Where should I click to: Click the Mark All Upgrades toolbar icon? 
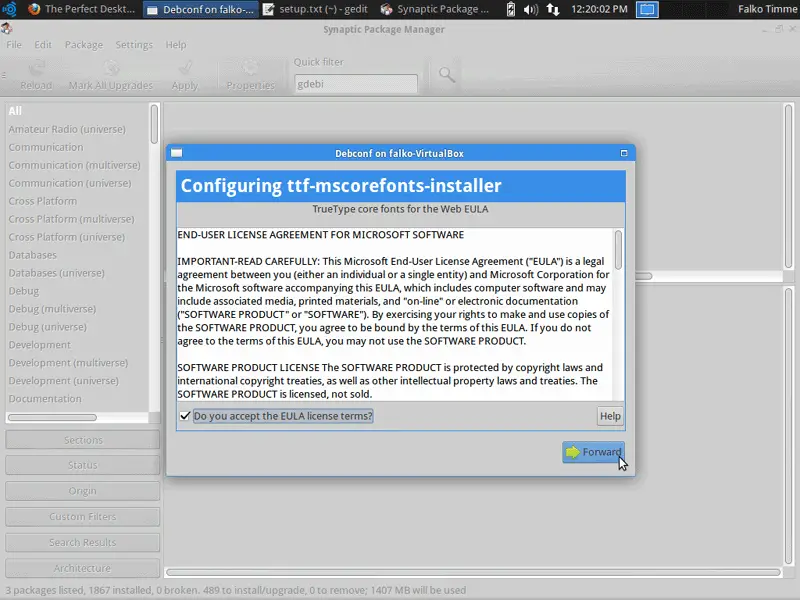(111, 74)
